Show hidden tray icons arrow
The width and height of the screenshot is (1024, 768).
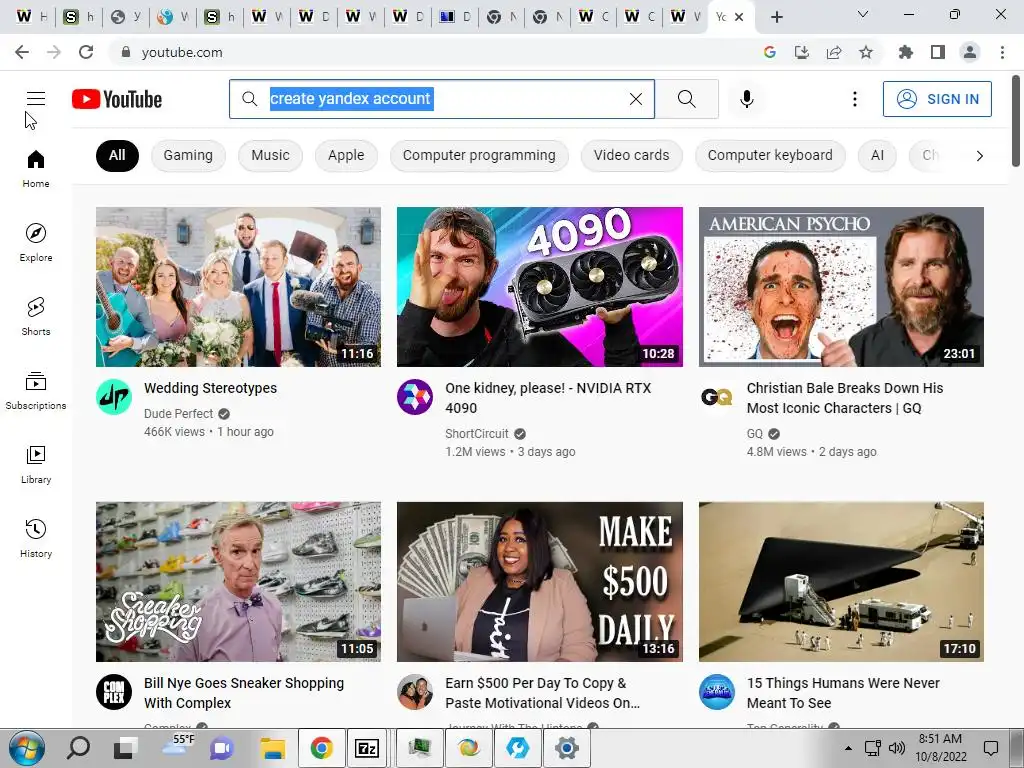coord(848,748)
